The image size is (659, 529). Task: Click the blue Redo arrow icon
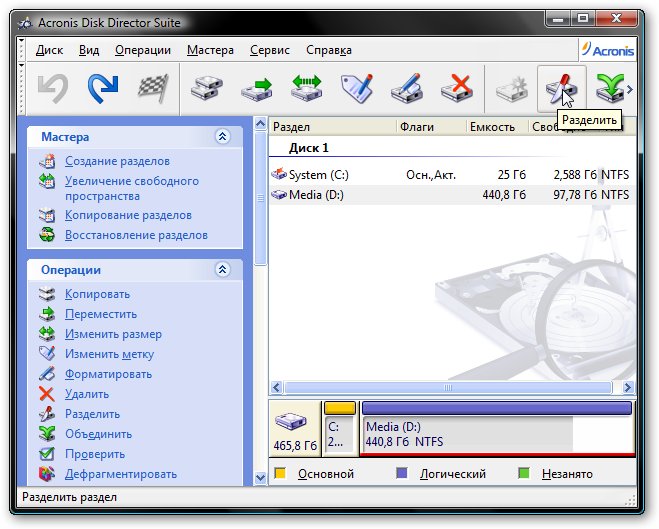tap(103, 89)
